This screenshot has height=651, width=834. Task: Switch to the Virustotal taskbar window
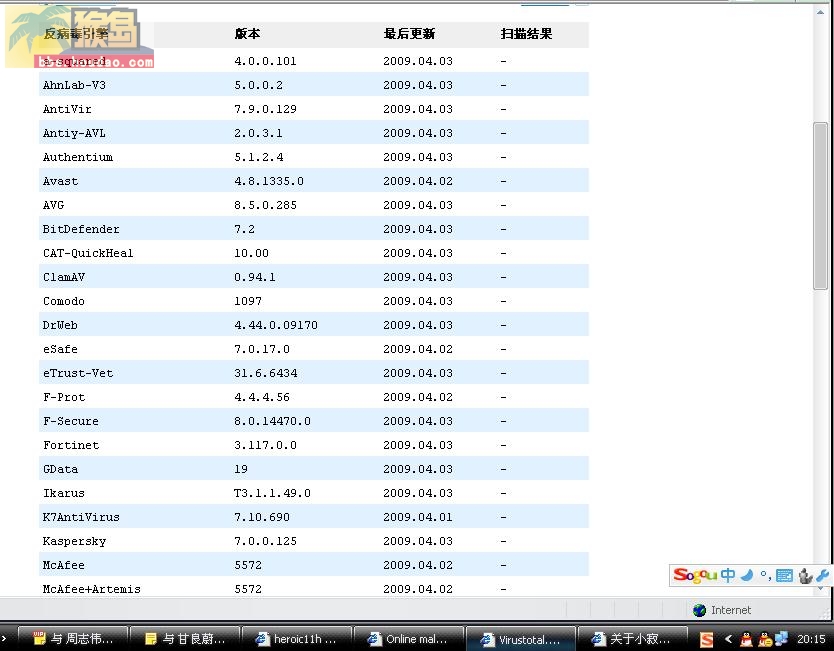click(x=521, y=639)
